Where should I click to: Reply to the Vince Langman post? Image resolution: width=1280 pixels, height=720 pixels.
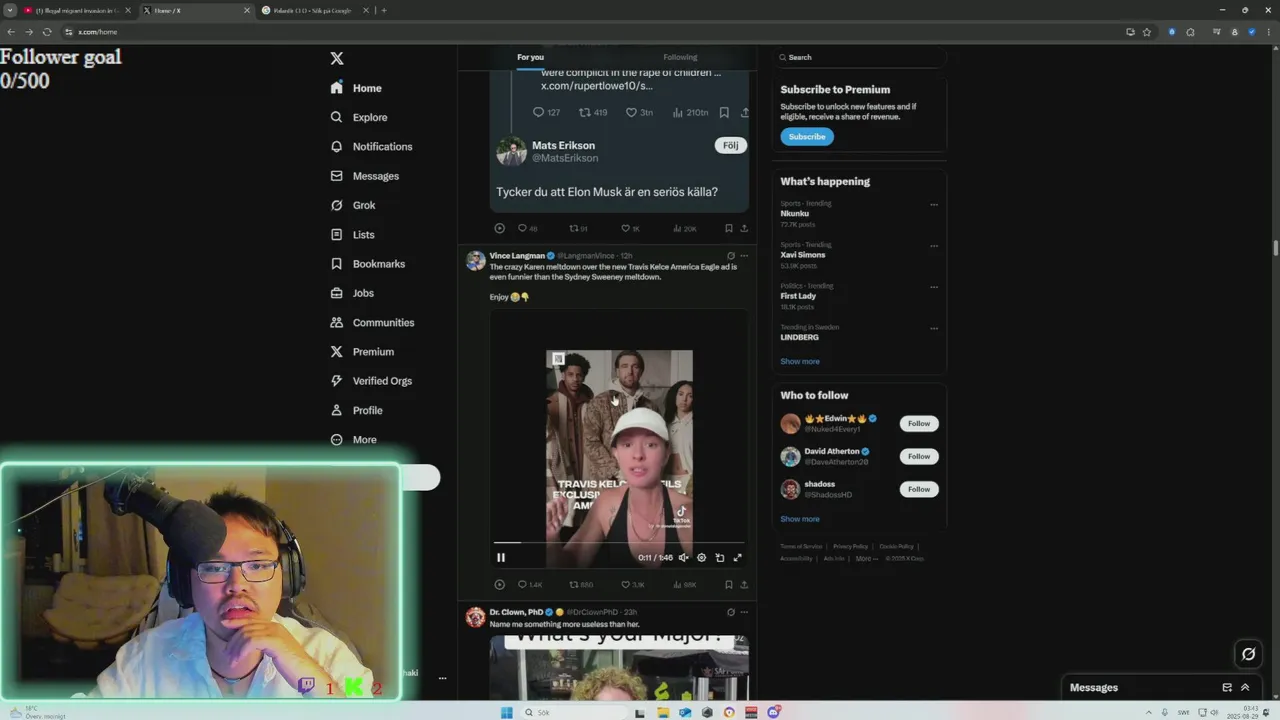(529, 585)
